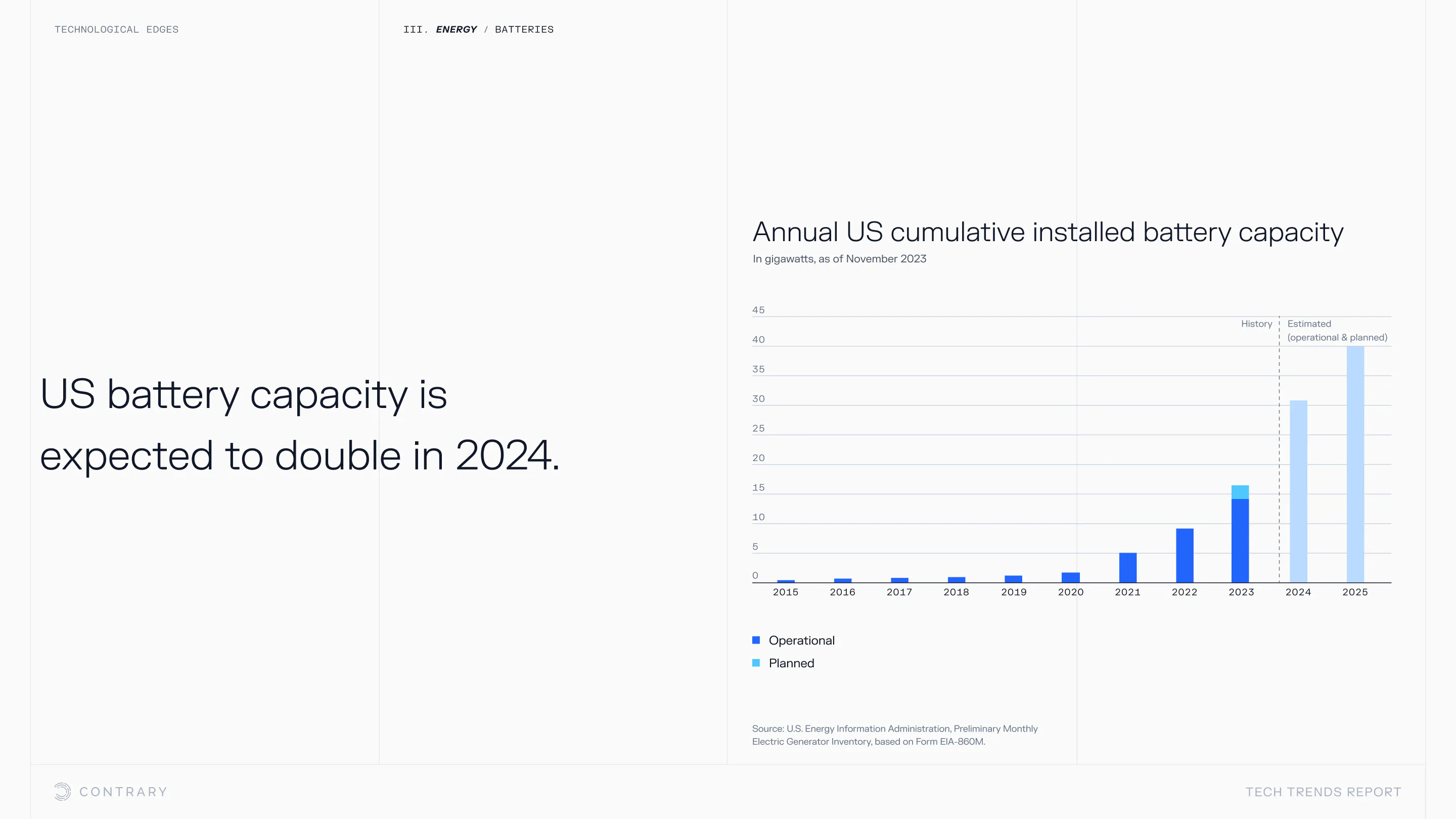This screenshot has width=1456, height=819.
Task: Click the Planned legend cyan square
Action: 756,662
